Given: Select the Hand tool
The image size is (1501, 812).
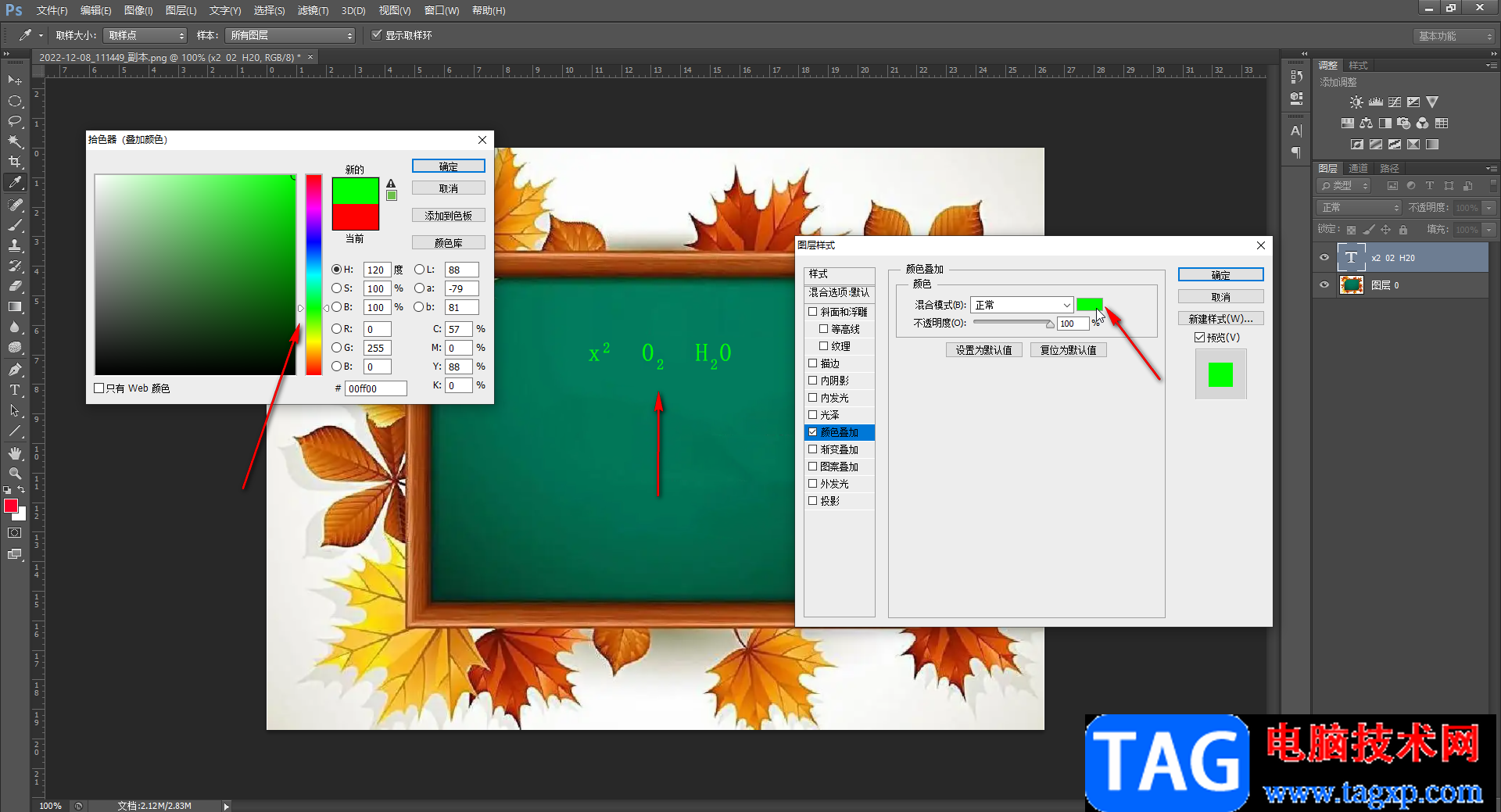Looking at the screenshot, I should click(15, 453).
